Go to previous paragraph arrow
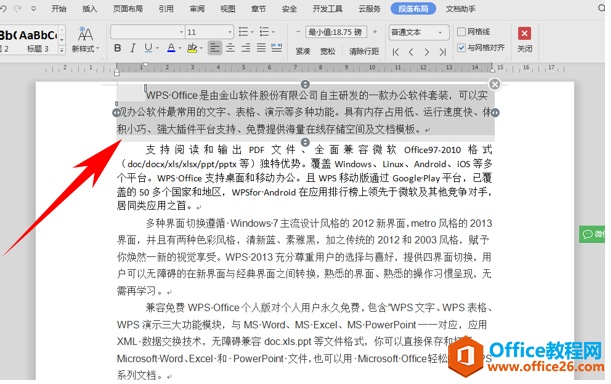The image size is (611, 384). [411, 52]
